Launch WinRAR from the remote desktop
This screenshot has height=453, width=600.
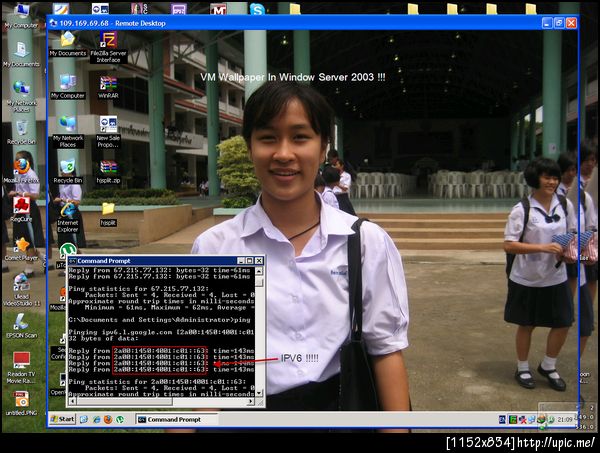click(108, 87)
